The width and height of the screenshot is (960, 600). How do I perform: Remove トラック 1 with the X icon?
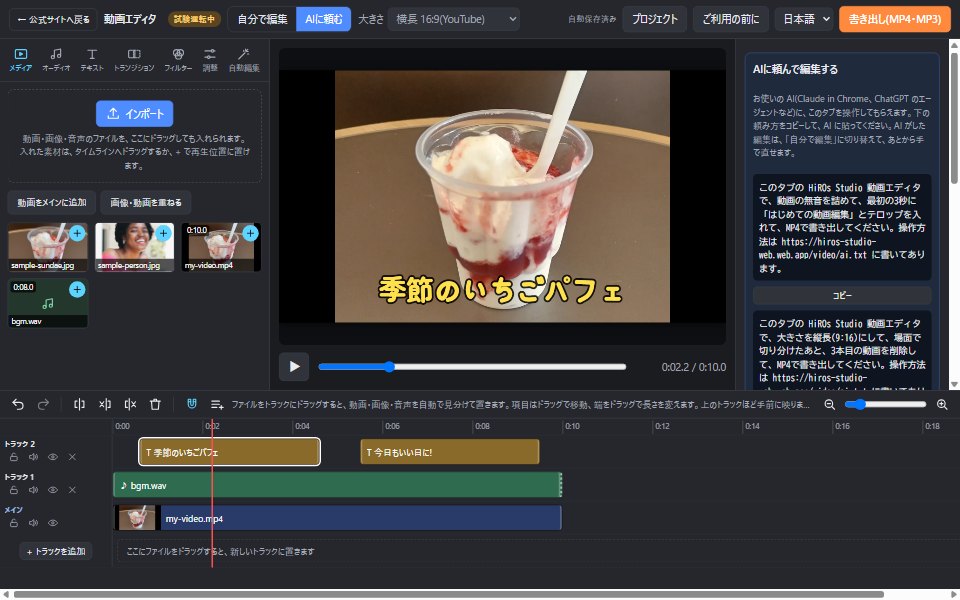pyautogui.click(x=72, y=490)
